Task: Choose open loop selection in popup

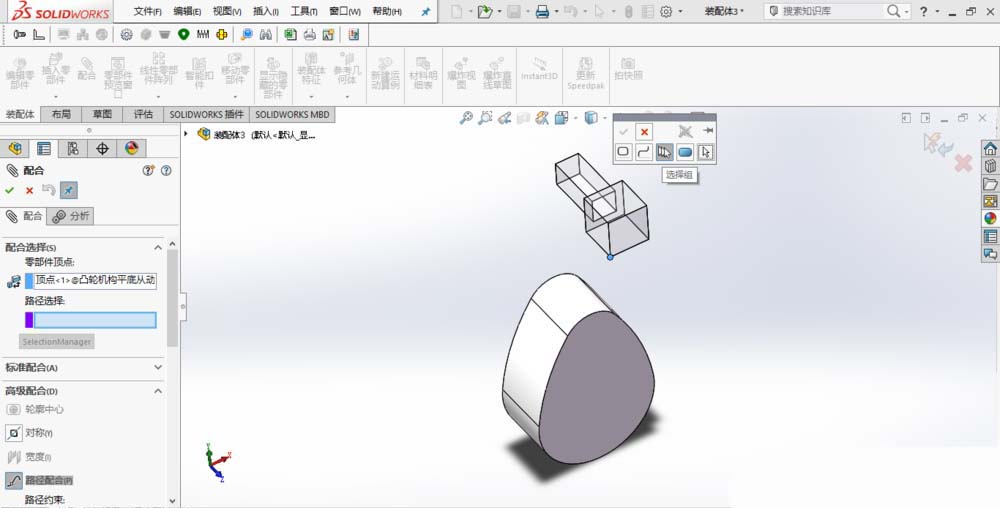Action: pos(643,152)
